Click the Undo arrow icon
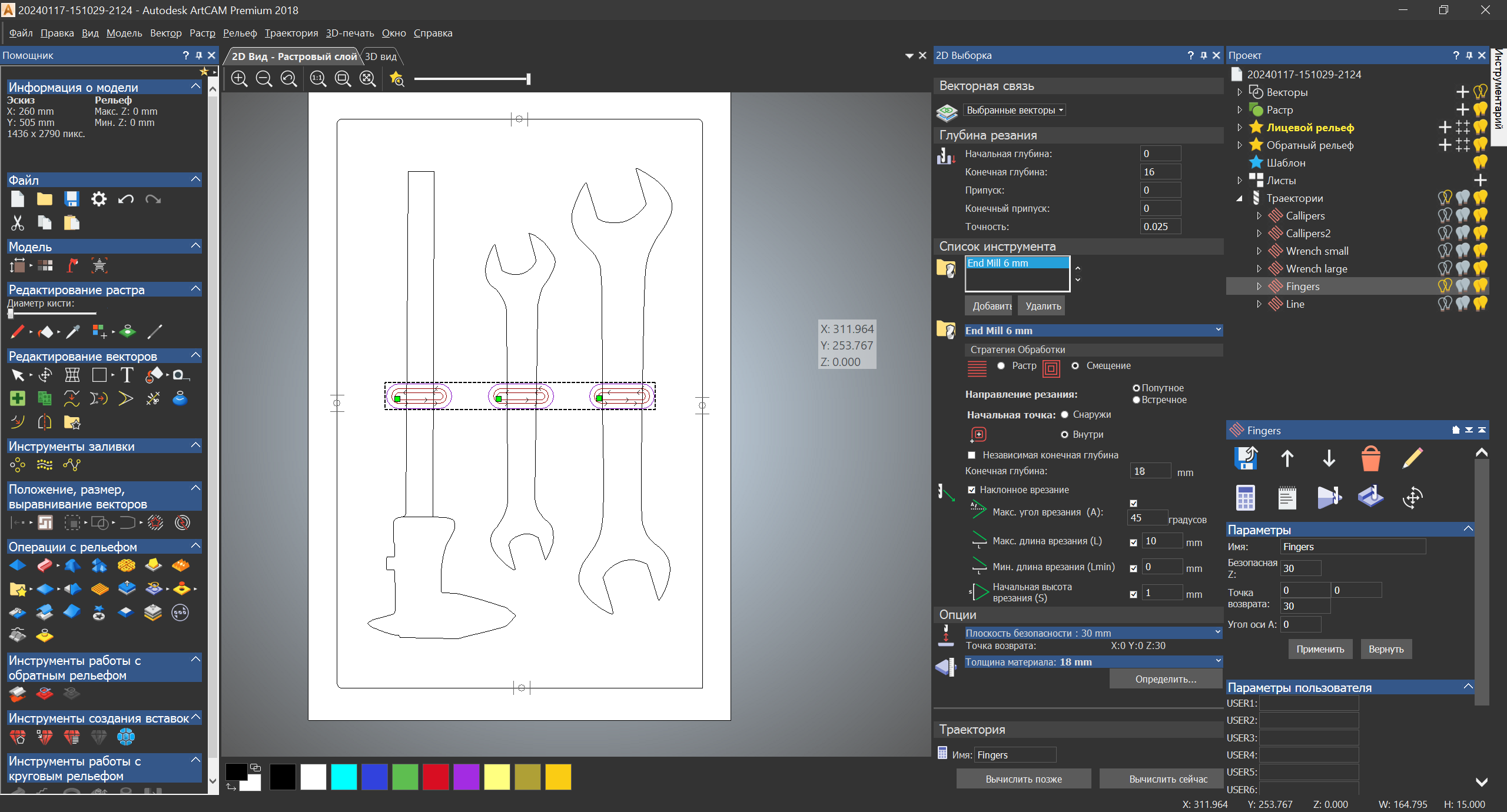 pos(125,199)
